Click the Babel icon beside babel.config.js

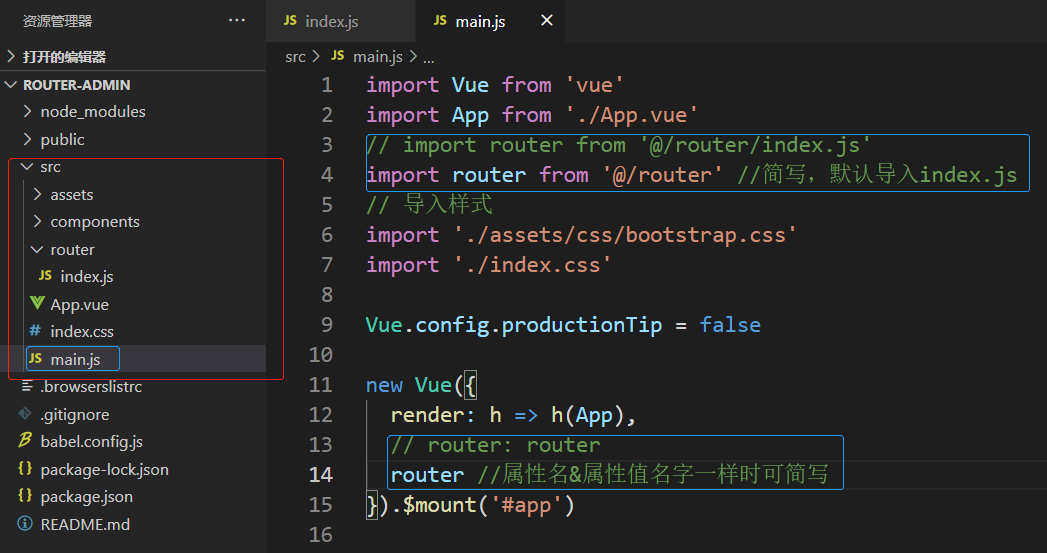pyautogui.click(x=25, y=441)
